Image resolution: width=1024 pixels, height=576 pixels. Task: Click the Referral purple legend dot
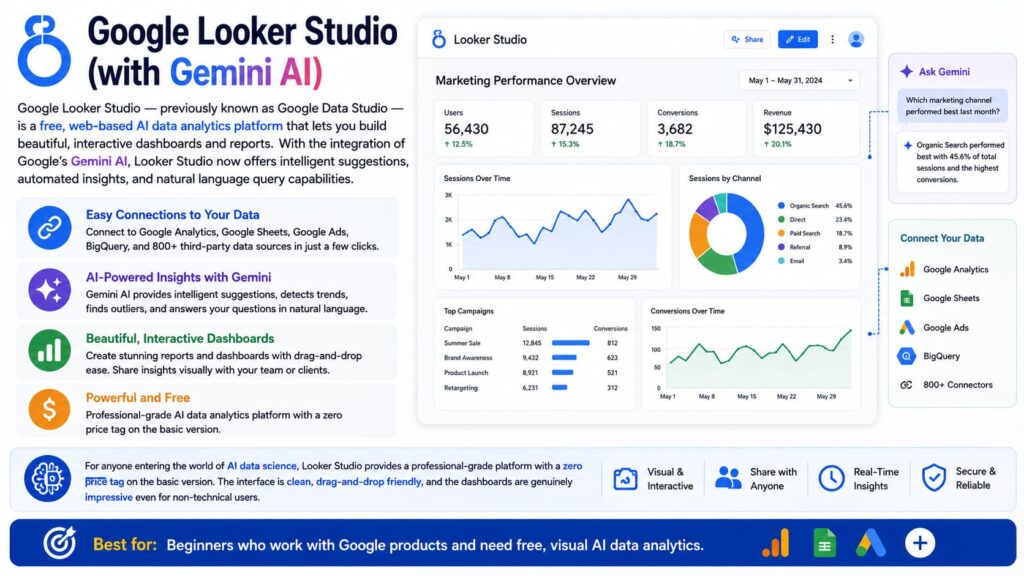[x=781, y=247]
